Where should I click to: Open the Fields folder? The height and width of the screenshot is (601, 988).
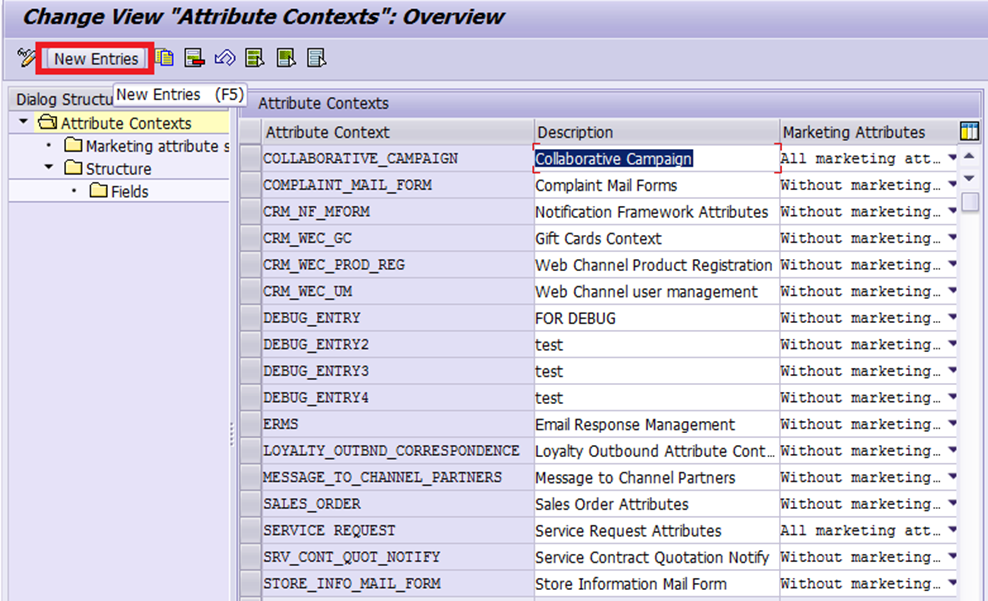[119, 192]
